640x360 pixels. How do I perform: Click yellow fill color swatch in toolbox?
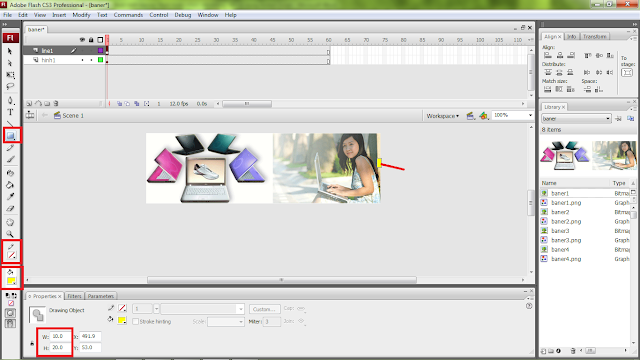(11, 281)
